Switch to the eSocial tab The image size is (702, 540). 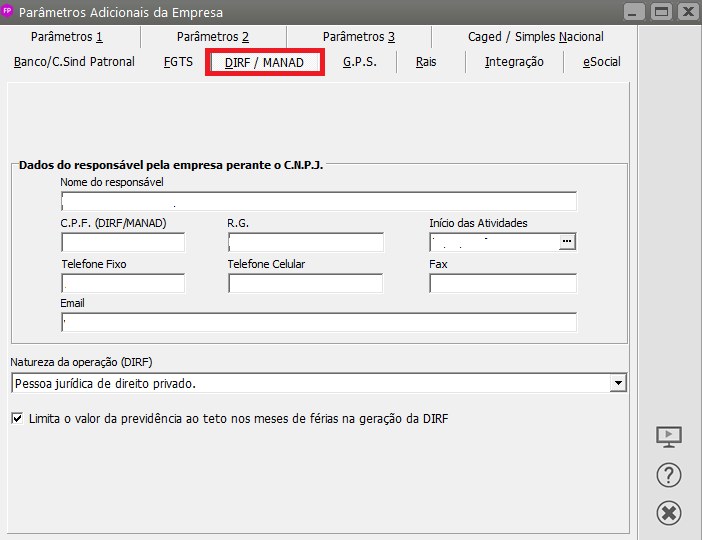click(x=601, y=62)
